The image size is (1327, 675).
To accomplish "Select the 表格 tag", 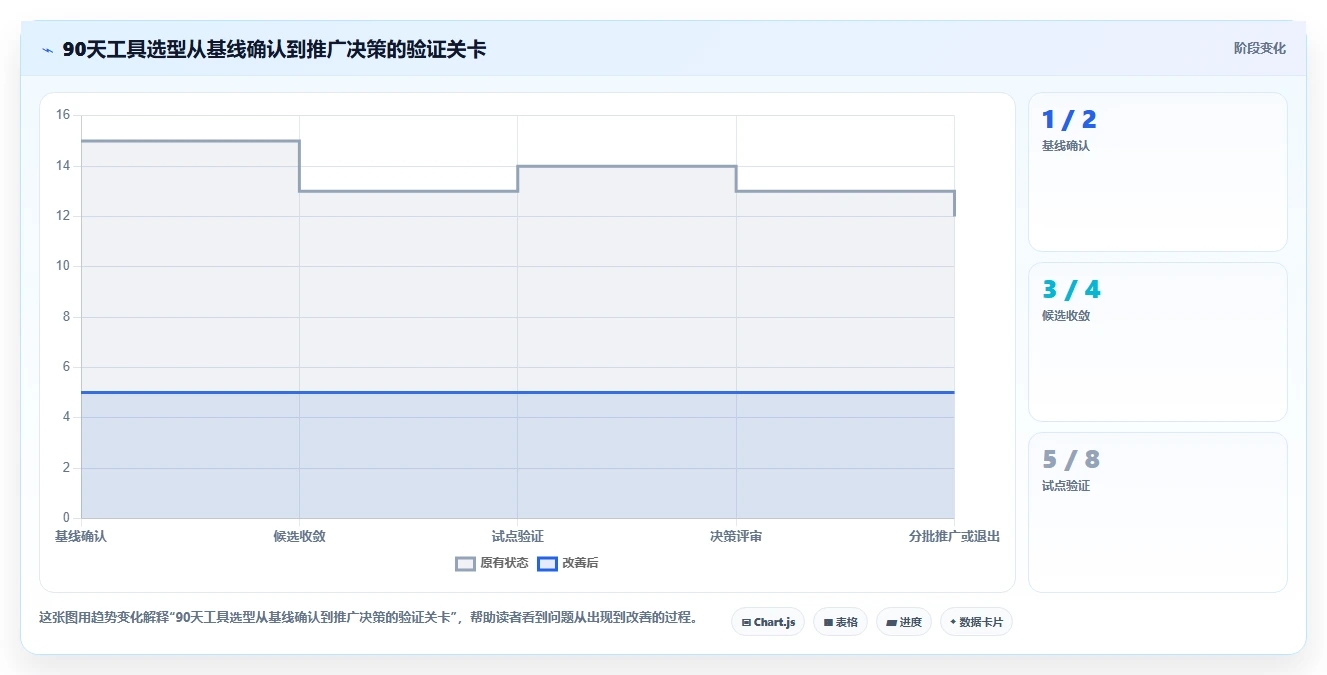I will [x=840, y=622].
